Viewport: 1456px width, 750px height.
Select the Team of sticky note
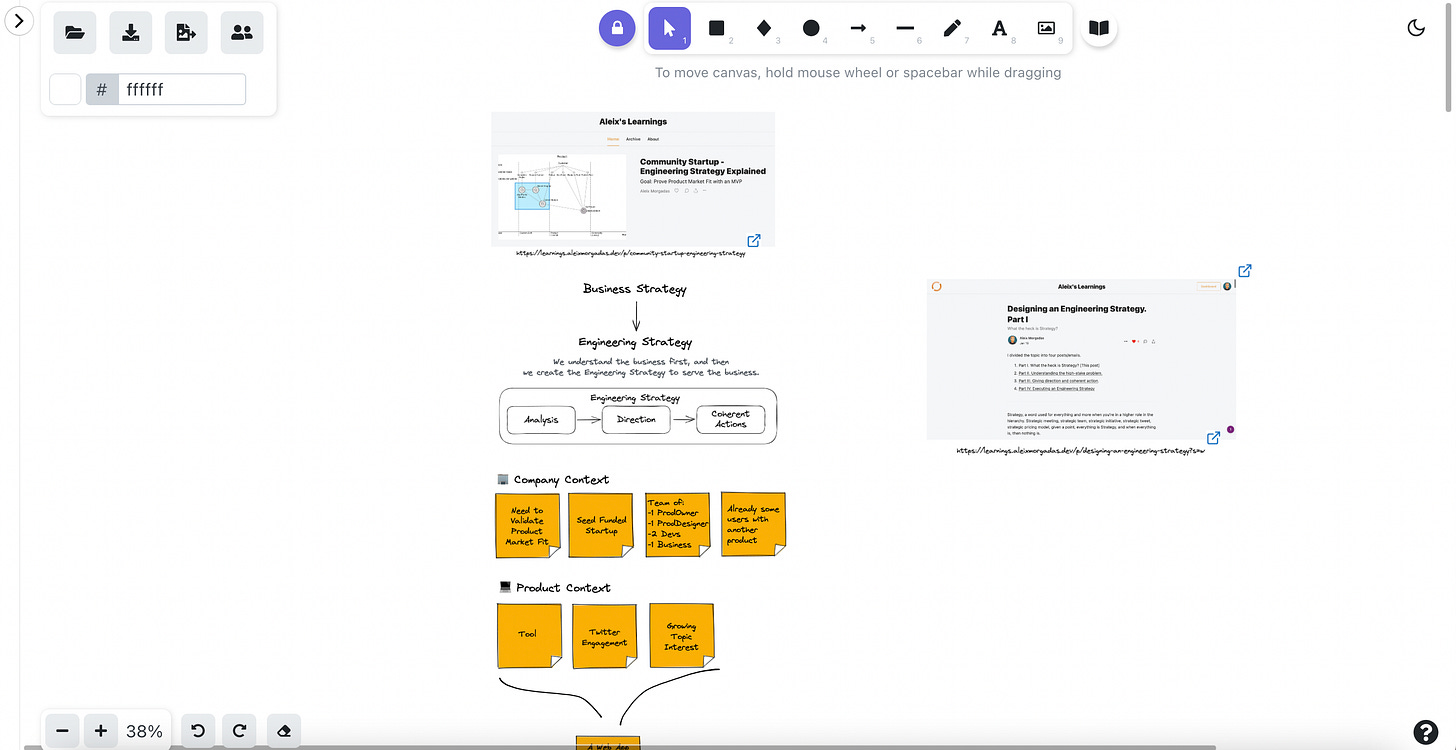tap(678, 524)
